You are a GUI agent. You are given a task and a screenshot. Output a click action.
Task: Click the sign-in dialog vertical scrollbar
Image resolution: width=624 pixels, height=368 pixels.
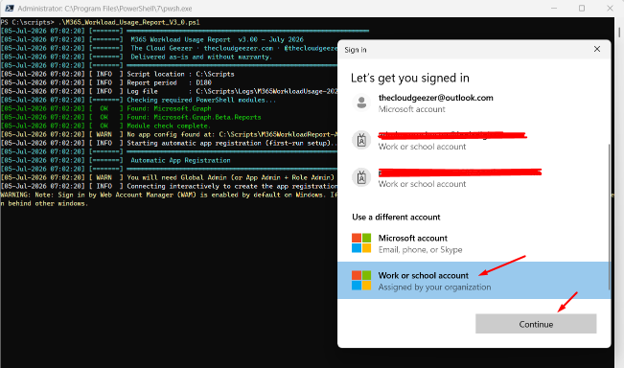(609, 217)
